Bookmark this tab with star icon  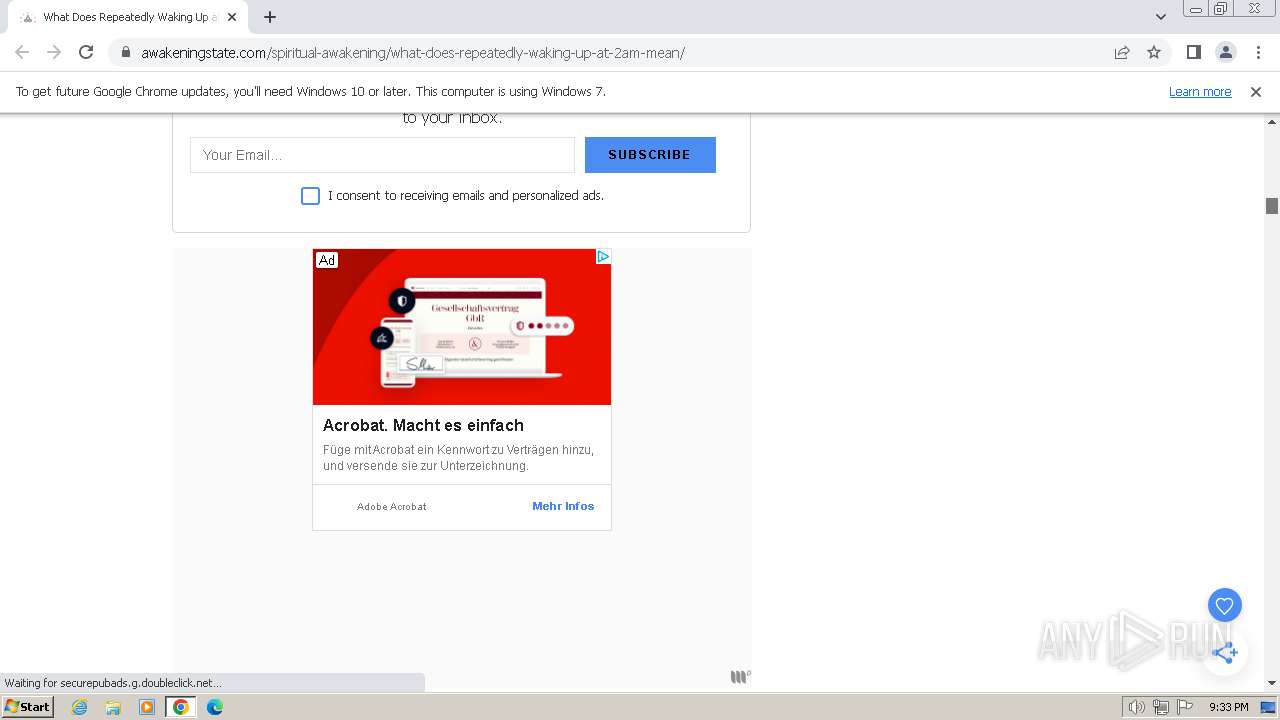click(1154, 52)
